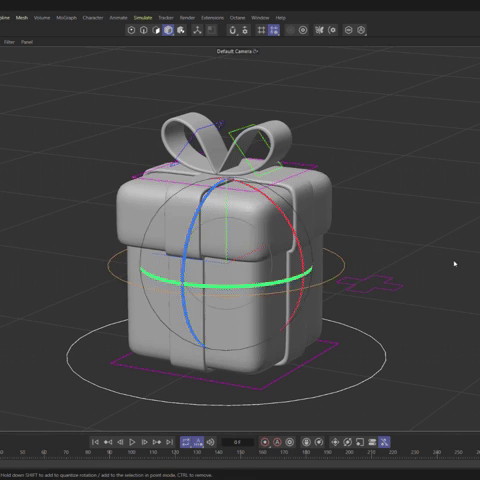Image resolution: width=480 pixels, height=480 pixels.
Task: Click frame 100 on timeline ruler
Action: [131, 452]
